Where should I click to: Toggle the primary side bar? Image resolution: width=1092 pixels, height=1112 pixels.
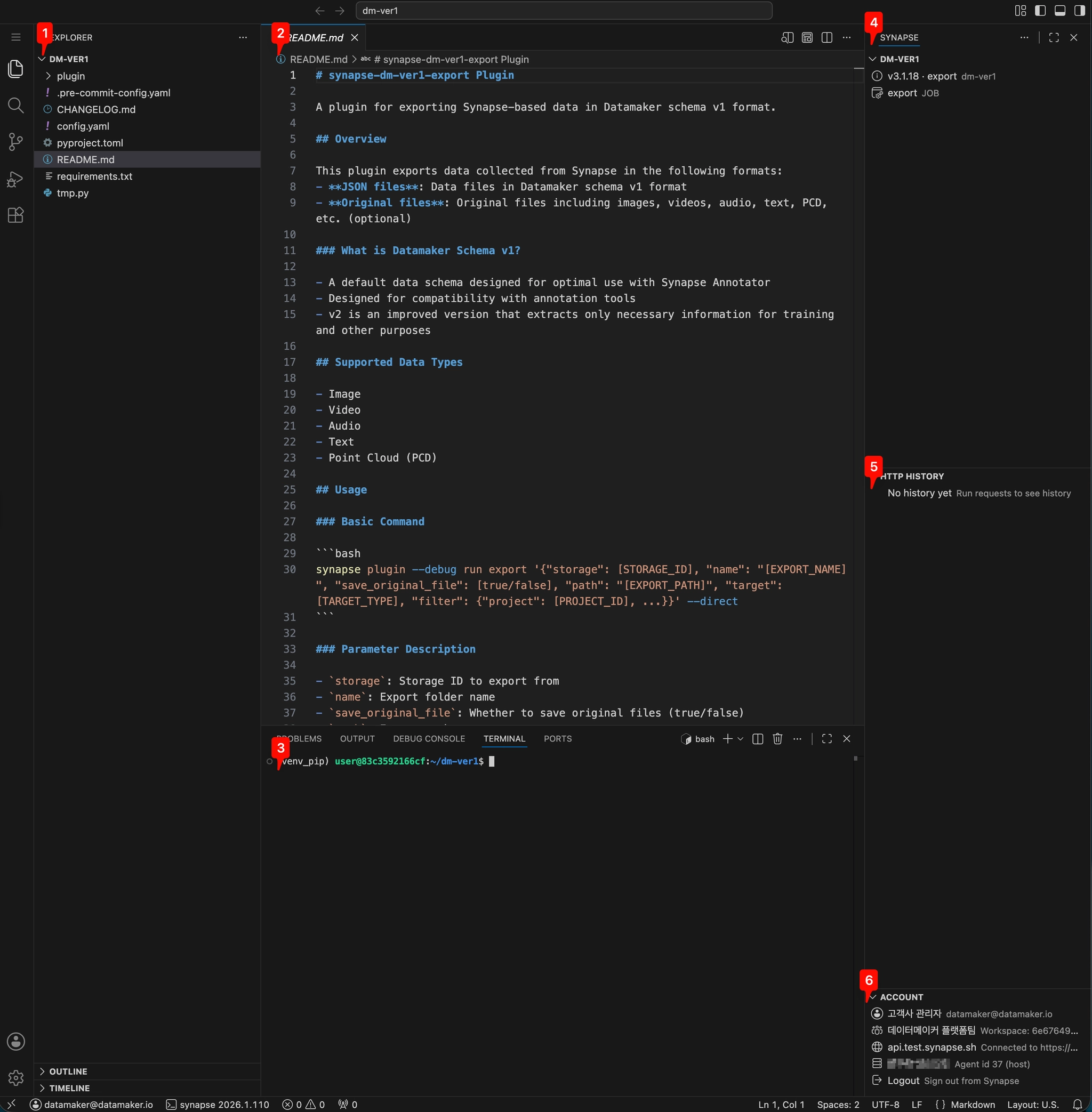[x=1040, y=10]
